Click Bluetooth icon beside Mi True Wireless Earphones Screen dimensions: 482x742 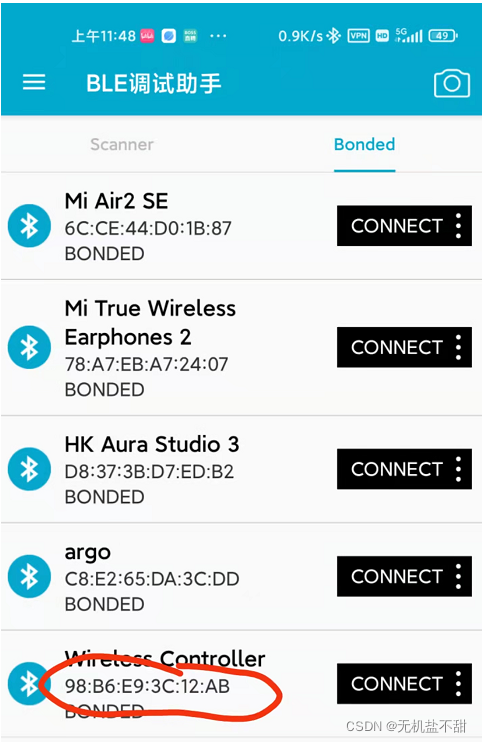(29, 347)
